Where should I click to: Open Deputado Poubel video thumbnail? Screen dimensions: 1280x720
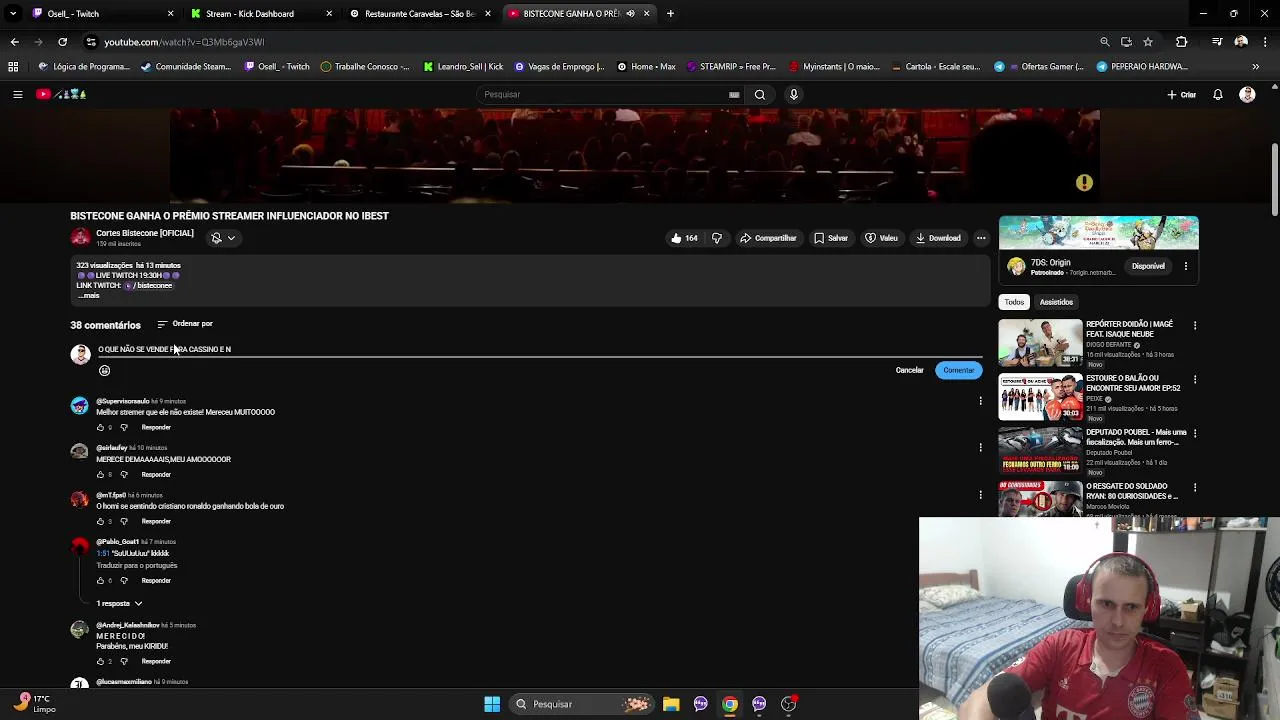[x=1040, y=451]
